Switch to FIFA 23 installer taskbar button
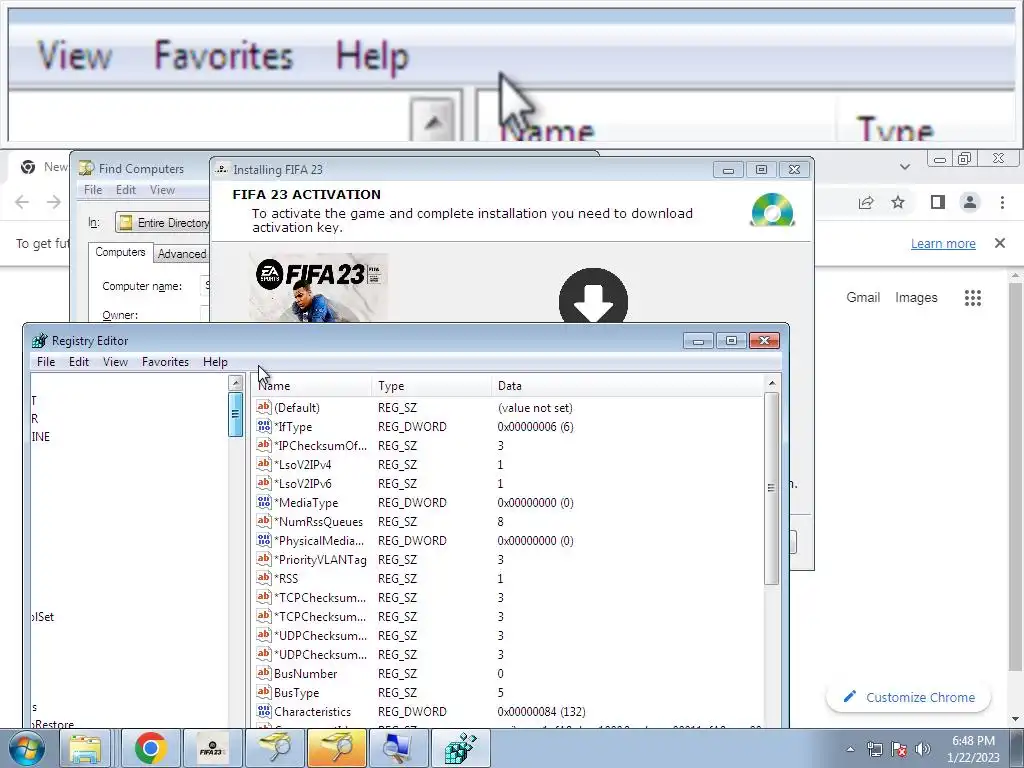Image resolution: width=1024 pixels, height=768 pixels. pyautogui.click(x=212, y=748)
